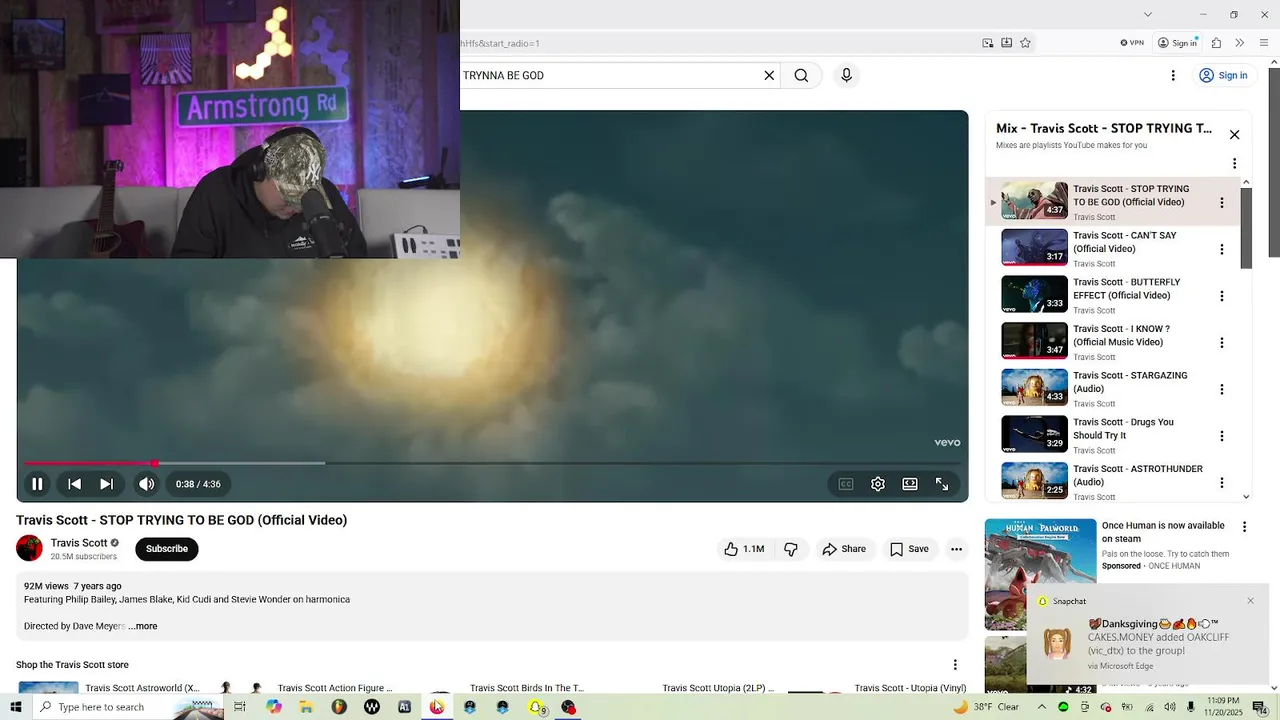Start voice search with the microphone

(846, 75)
